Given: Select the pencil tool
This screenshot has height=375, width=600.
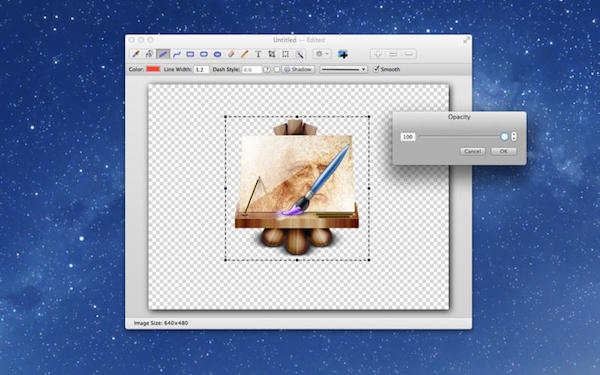Looking at the screenshot, I should pyautogui.click(x=245, y=54).
